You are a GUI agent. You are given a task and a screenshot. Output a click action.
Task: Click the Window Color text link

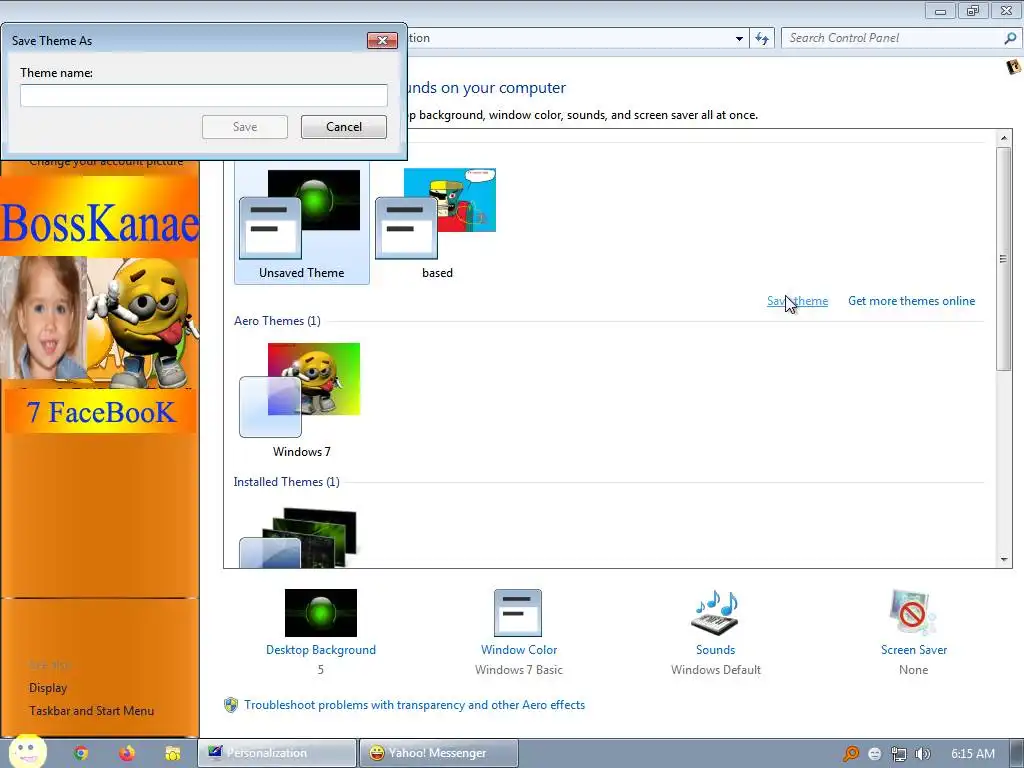click(519, 650)
